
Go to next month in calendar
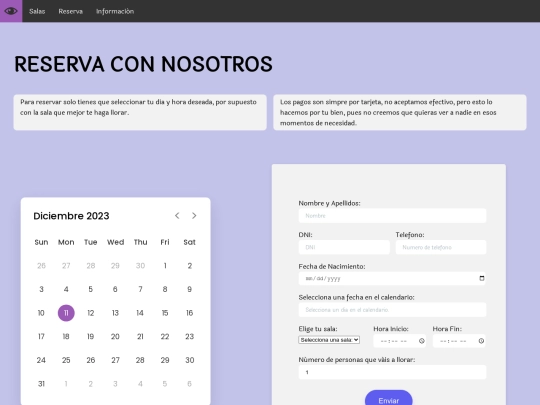pos(194,216)
